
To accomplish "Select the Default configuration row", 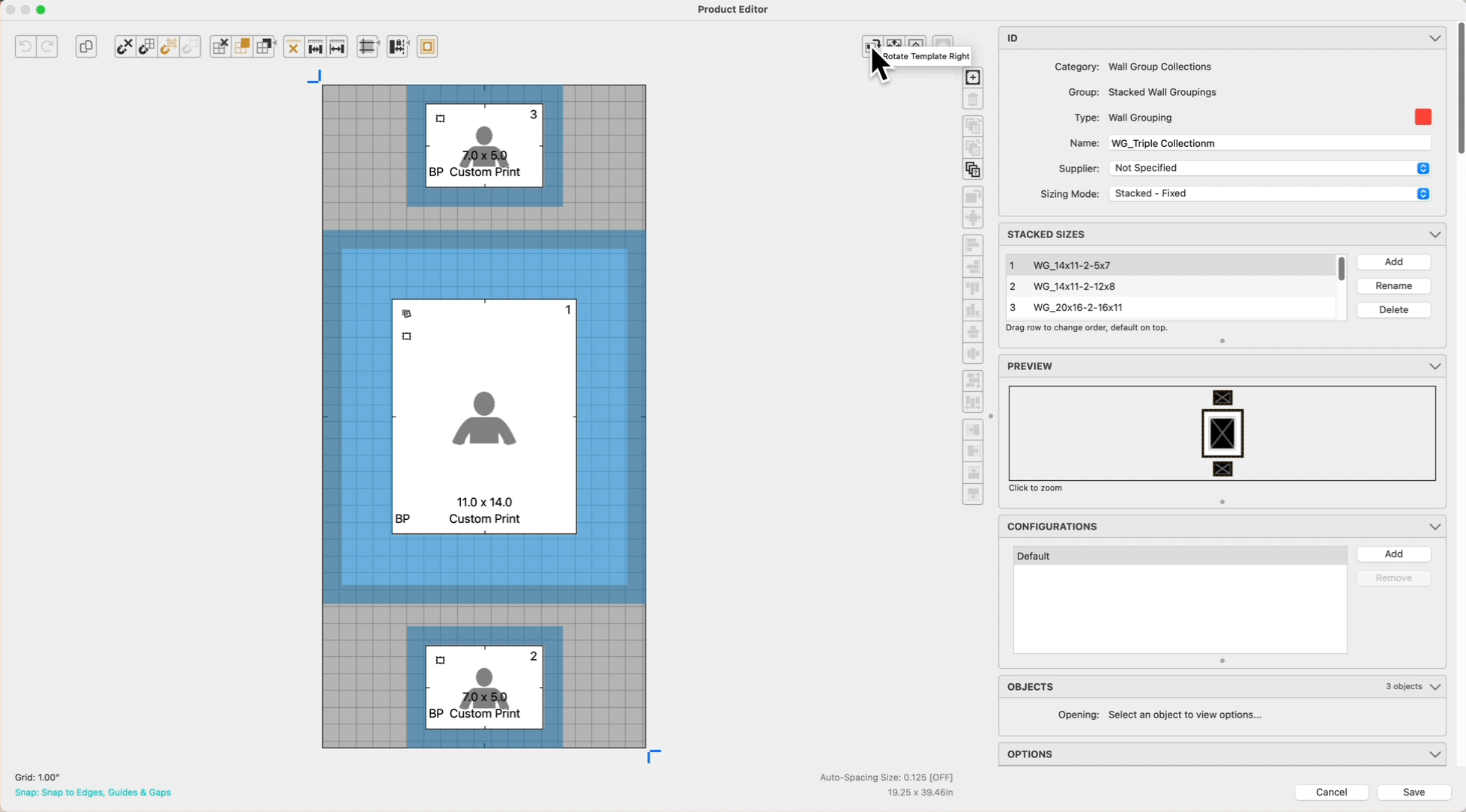I will (1179, 556).
